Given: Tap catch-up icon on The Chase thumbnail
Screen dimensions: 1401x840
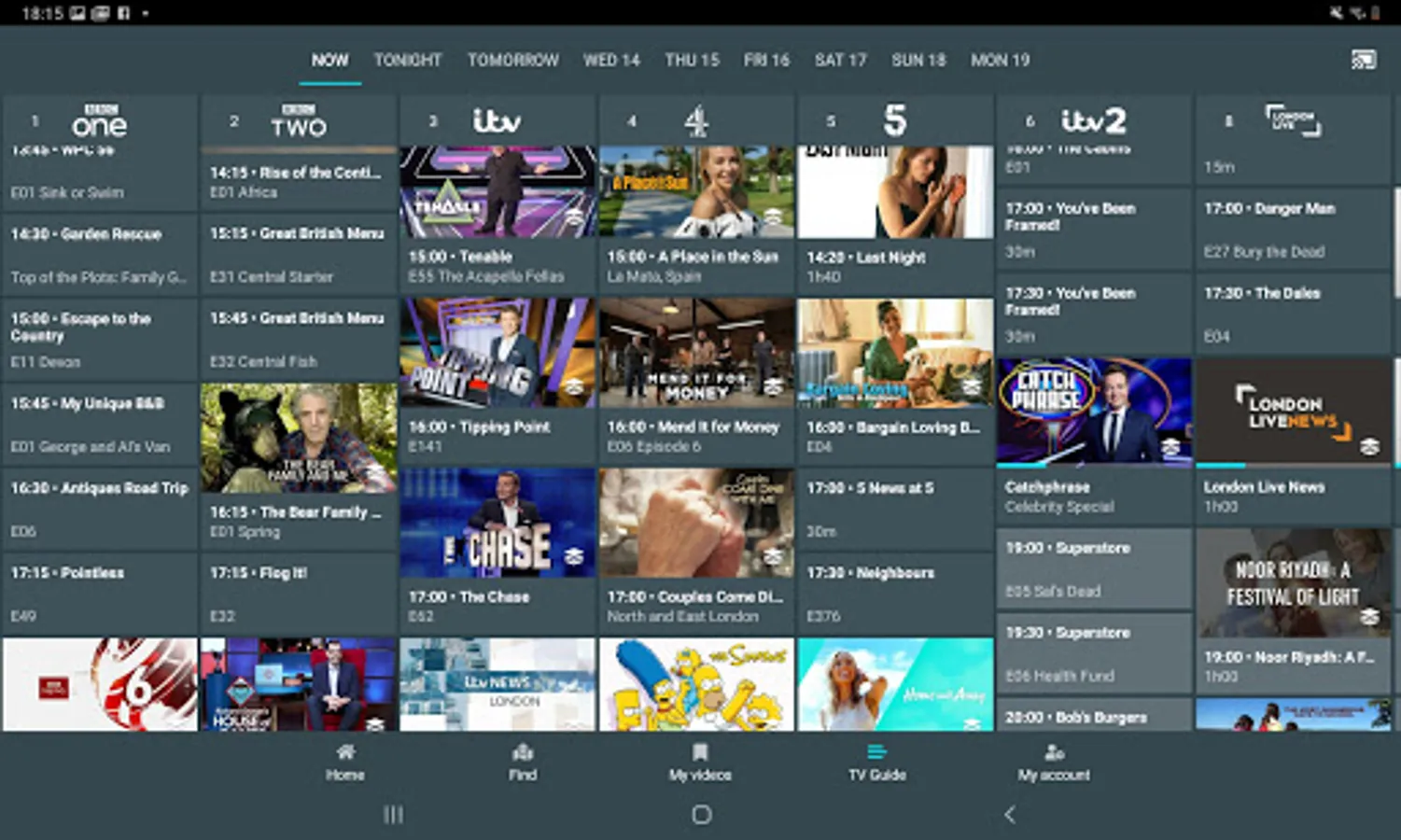Looking at the screenshot, I should [573, 557].
